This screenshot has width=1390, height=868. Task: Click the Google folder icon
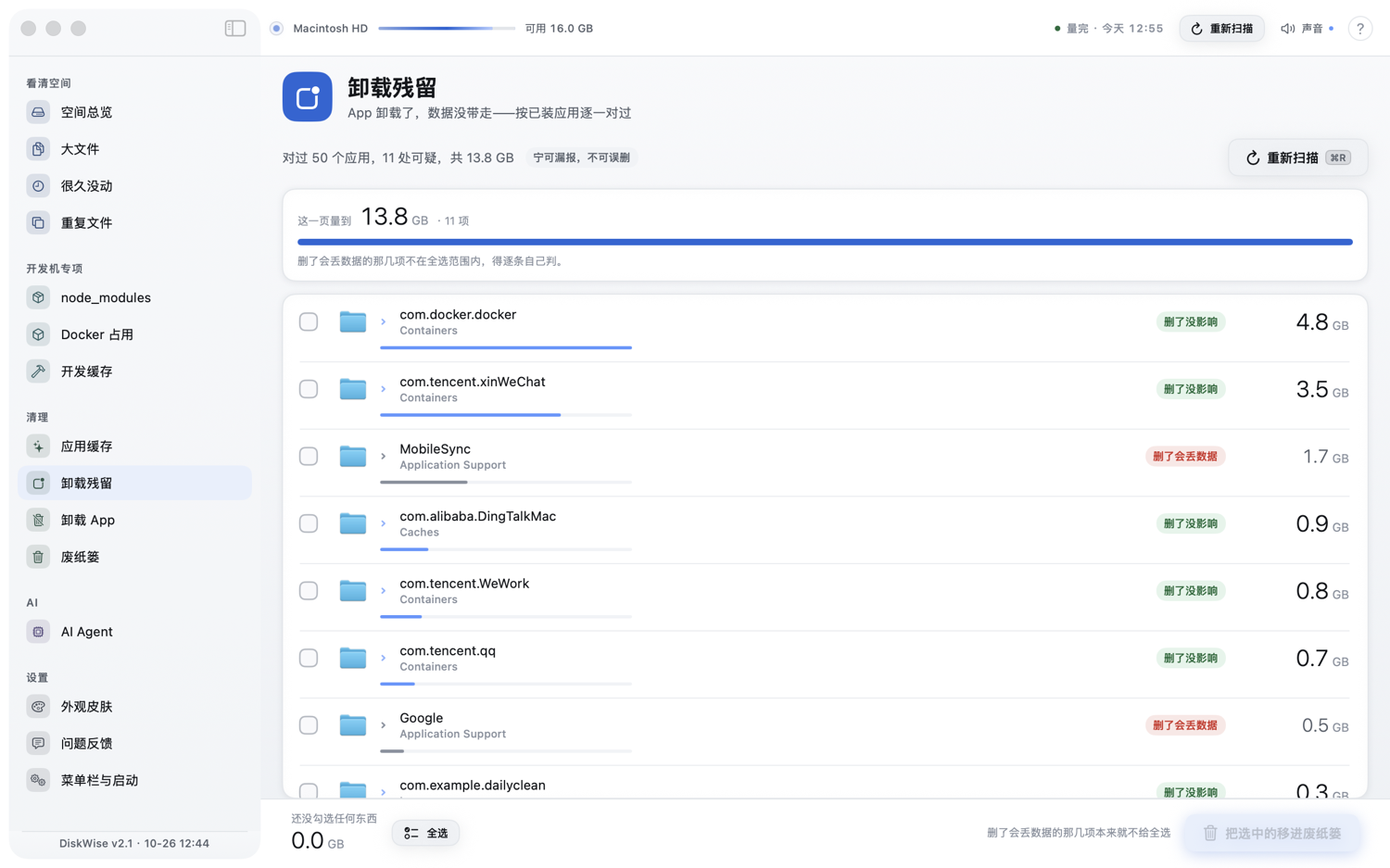point(352,724)
